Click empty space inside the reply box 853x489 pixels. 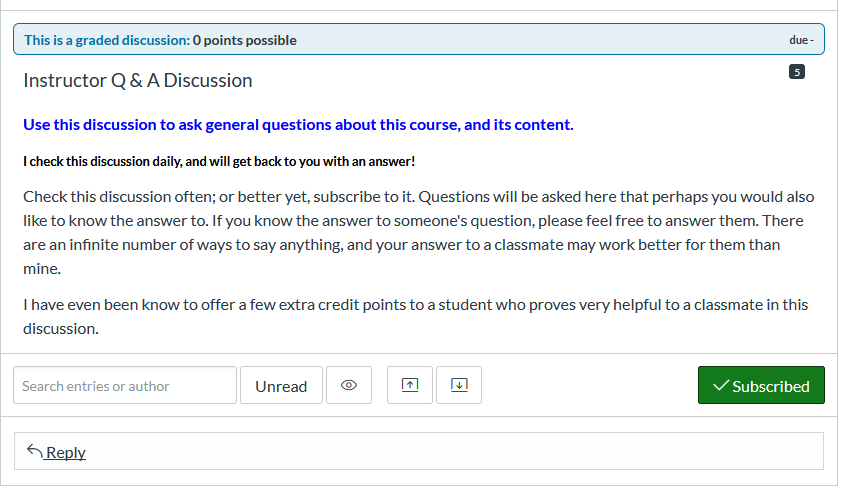point(450,451)
